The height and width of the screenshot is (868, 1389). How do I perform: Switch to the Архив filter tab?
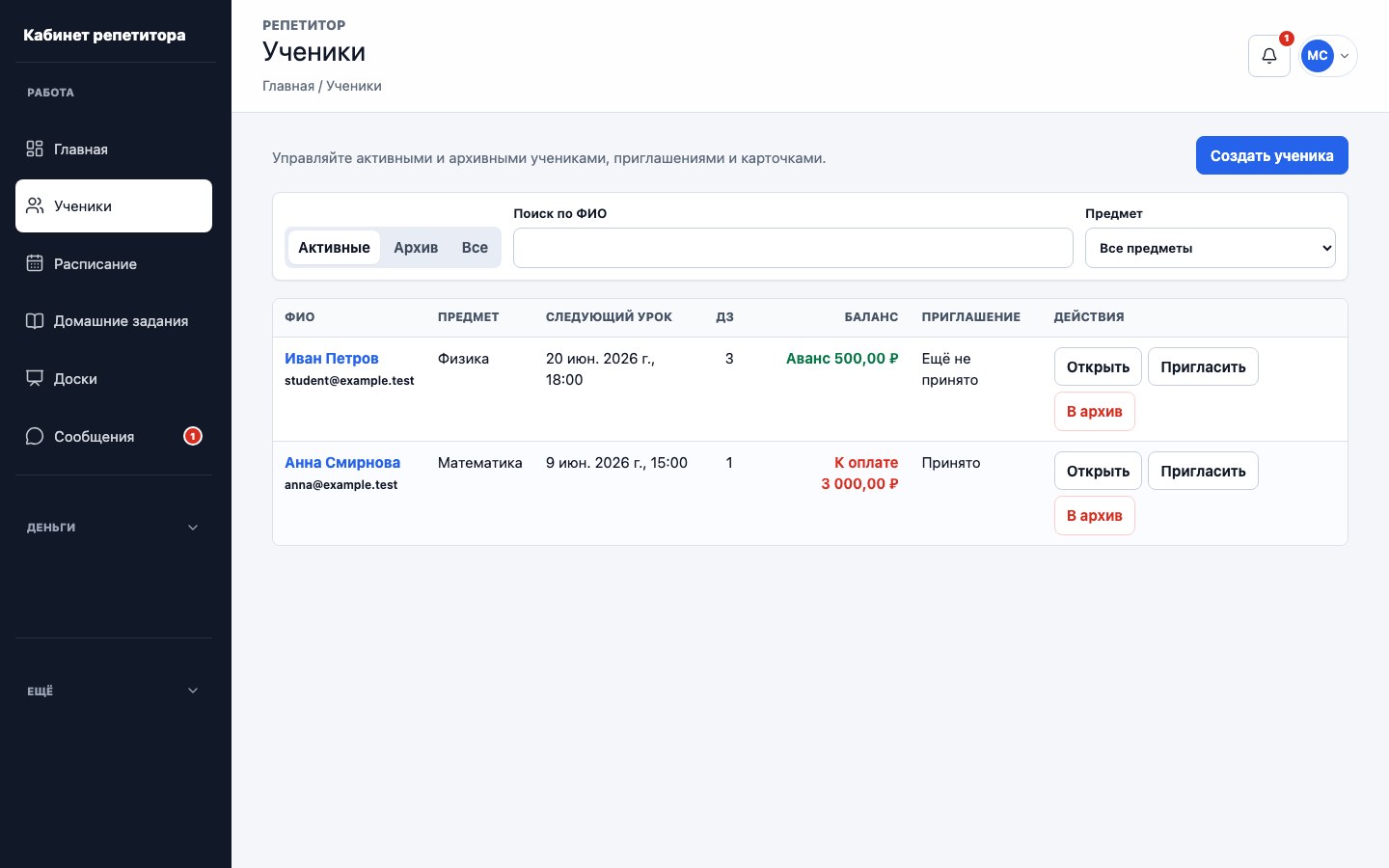click(416, 248)
